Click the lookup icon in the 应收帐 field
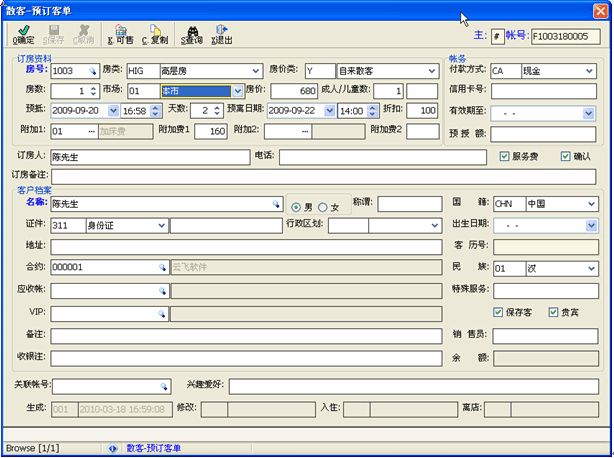The height and width of the screenshot is (458, 614). click(162, 291)
